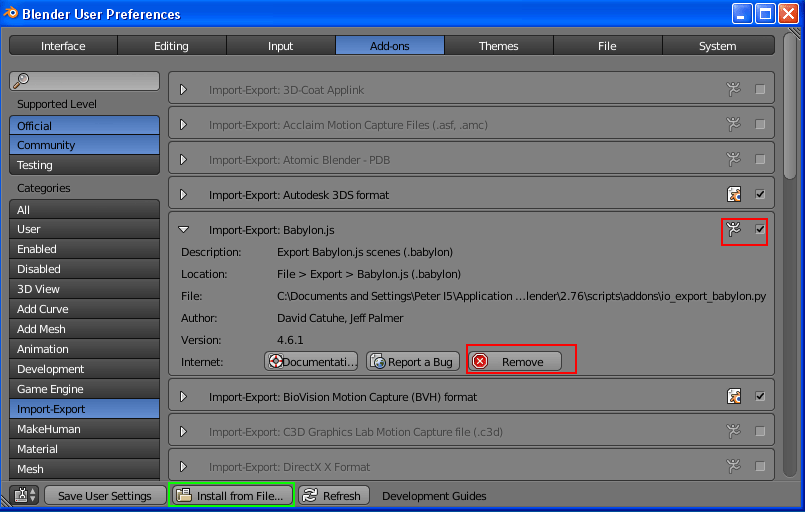Click the Save User Settings button

105,495
